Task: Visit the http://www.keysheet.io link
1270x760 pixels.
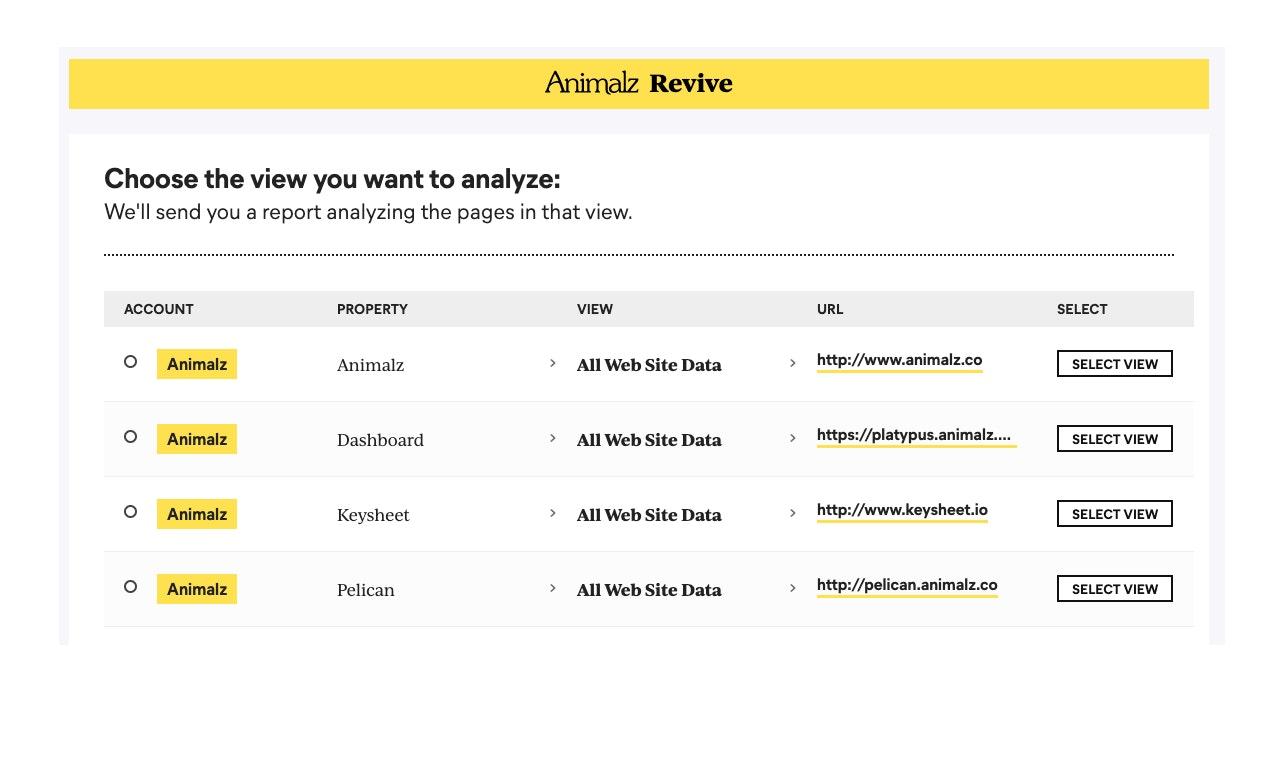Action: [902, 510]
